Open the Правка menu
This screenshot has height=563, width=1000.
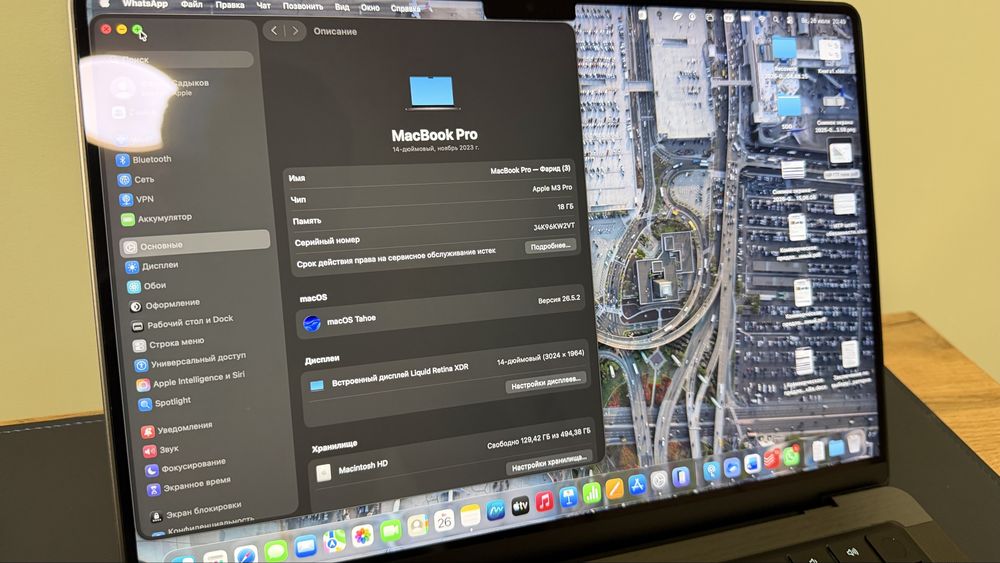[230, 5]
